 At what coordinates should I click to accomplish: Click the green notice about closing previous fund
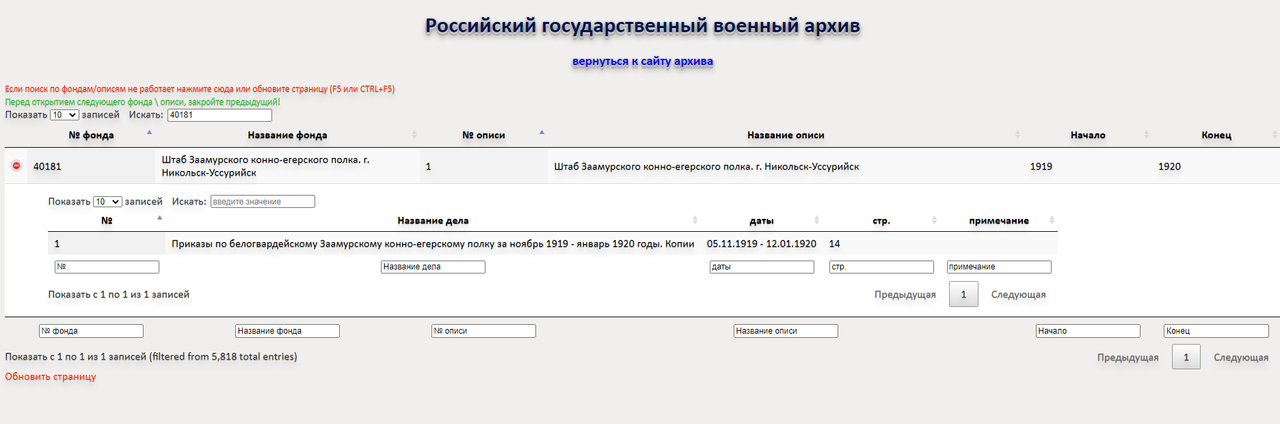(x=143, y=102)
